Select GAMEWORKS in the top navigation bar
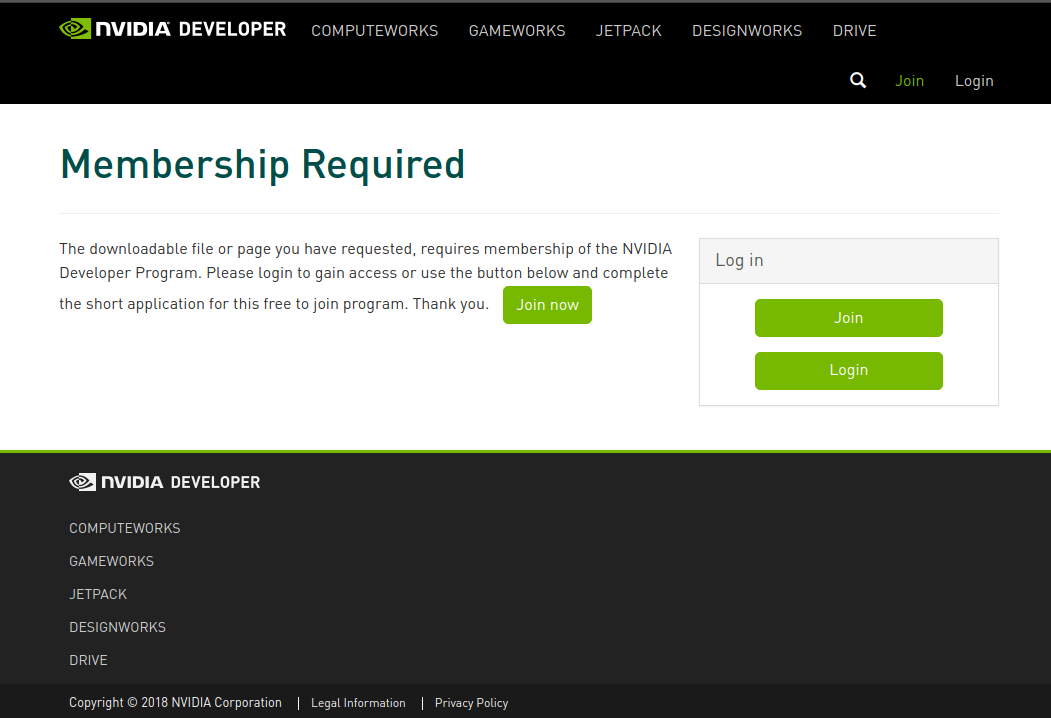This screenshot has width=1051, height=718. click(517, 31)
